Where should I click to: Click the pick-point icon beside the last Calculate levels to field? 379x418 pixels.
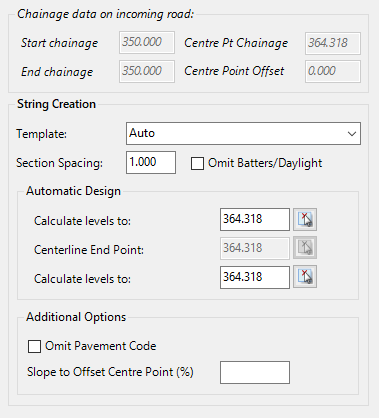click(x=305, y=277)
